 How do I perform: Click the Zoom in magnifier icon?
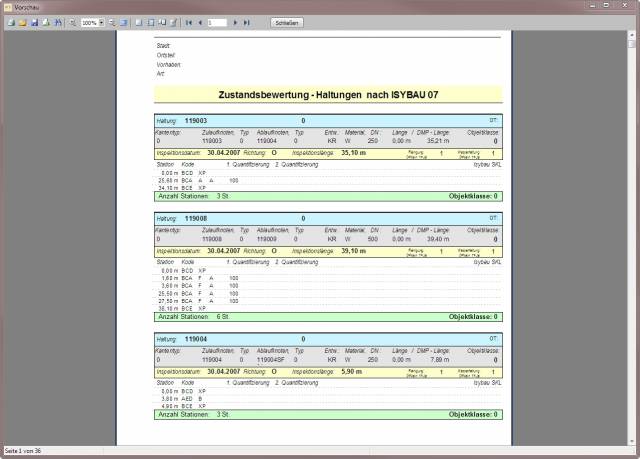pos(112,23)
